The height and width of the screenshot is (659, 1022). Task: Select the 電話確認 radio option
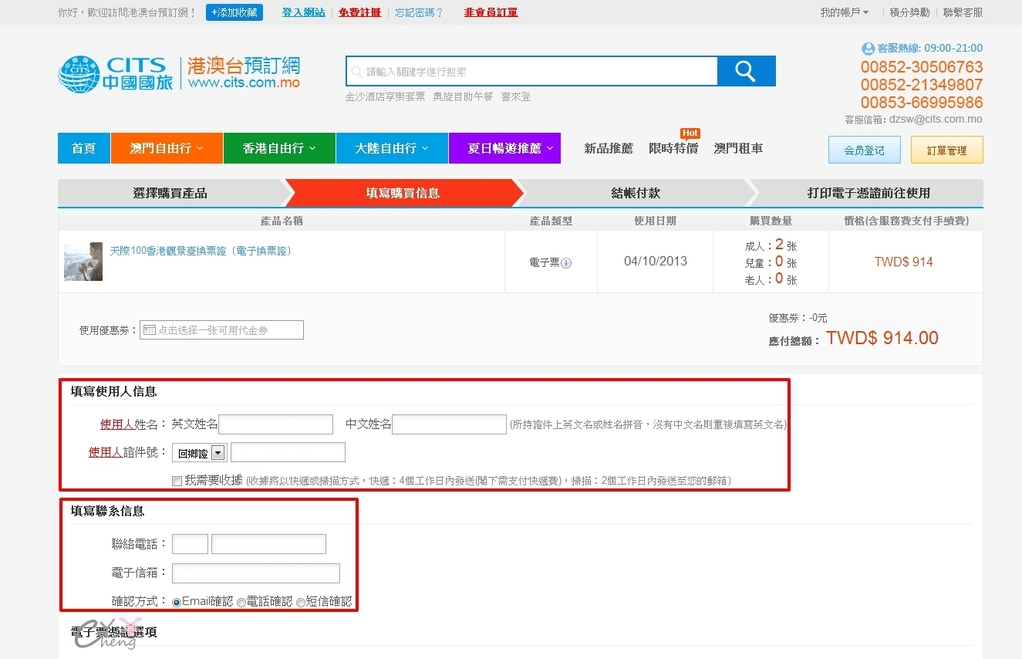pos(241,602)
